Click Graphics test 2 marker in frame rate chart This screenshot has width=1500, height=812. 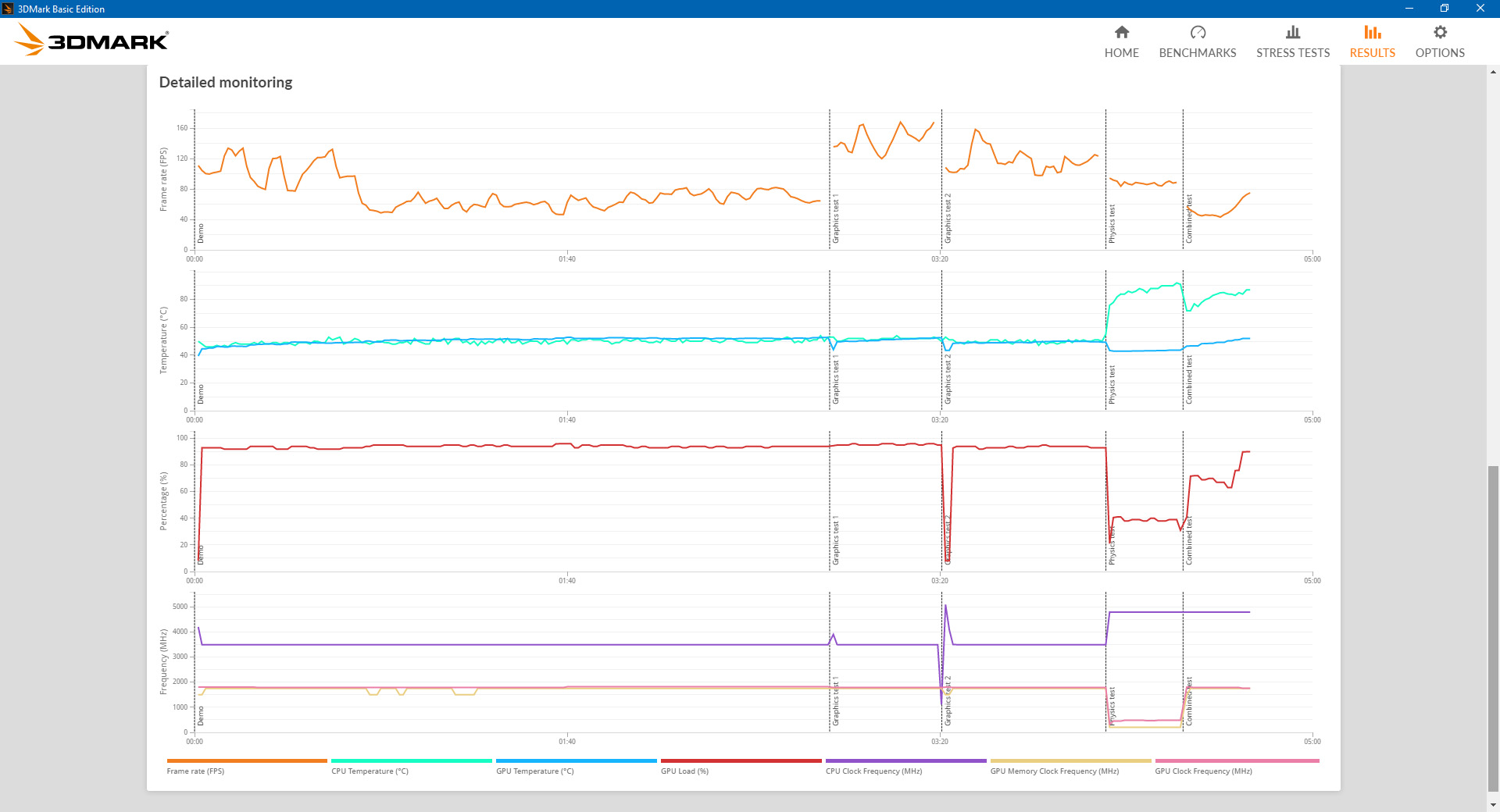click(948, 219)
